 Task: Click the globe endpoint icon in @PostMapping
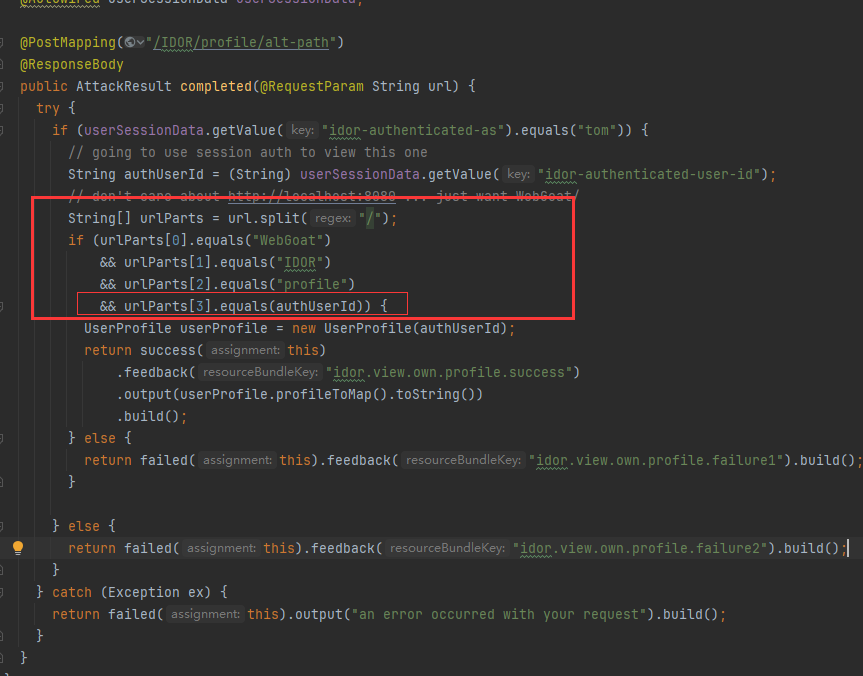(130, 42)
